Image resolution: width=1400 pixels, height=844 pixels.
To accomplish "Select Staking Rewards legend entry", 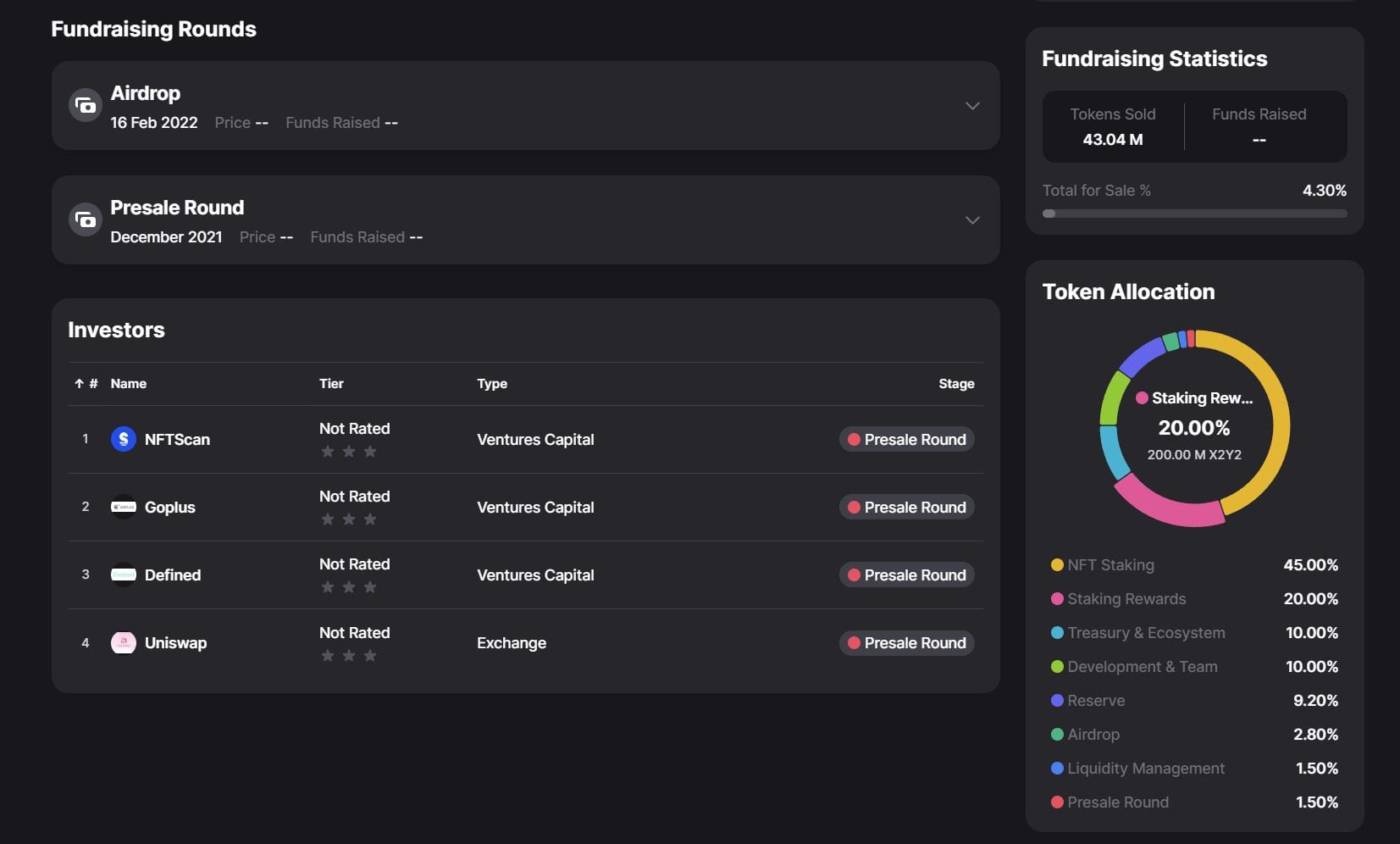I will click(1126, 599).
